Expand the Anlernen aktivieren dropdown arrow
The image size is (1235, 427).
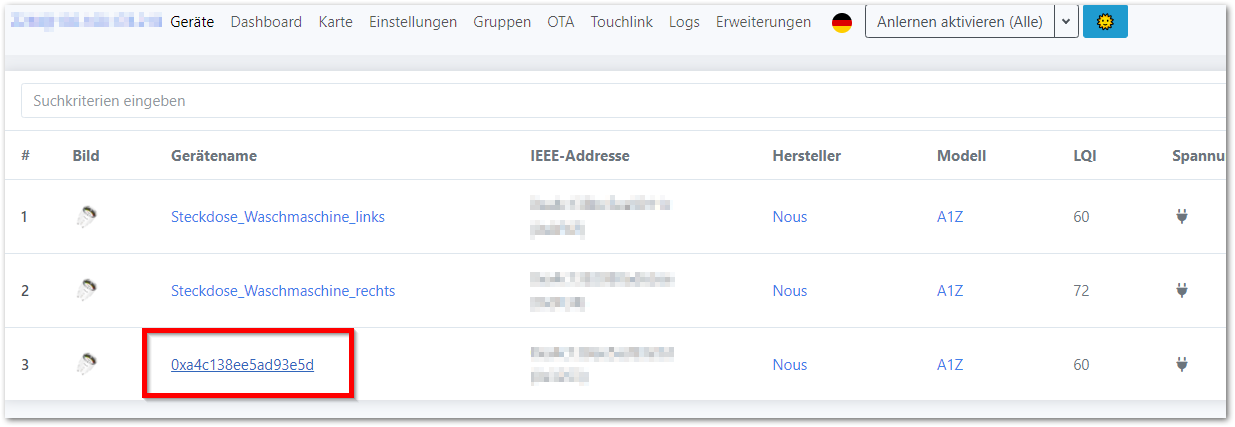(1066, 22)
